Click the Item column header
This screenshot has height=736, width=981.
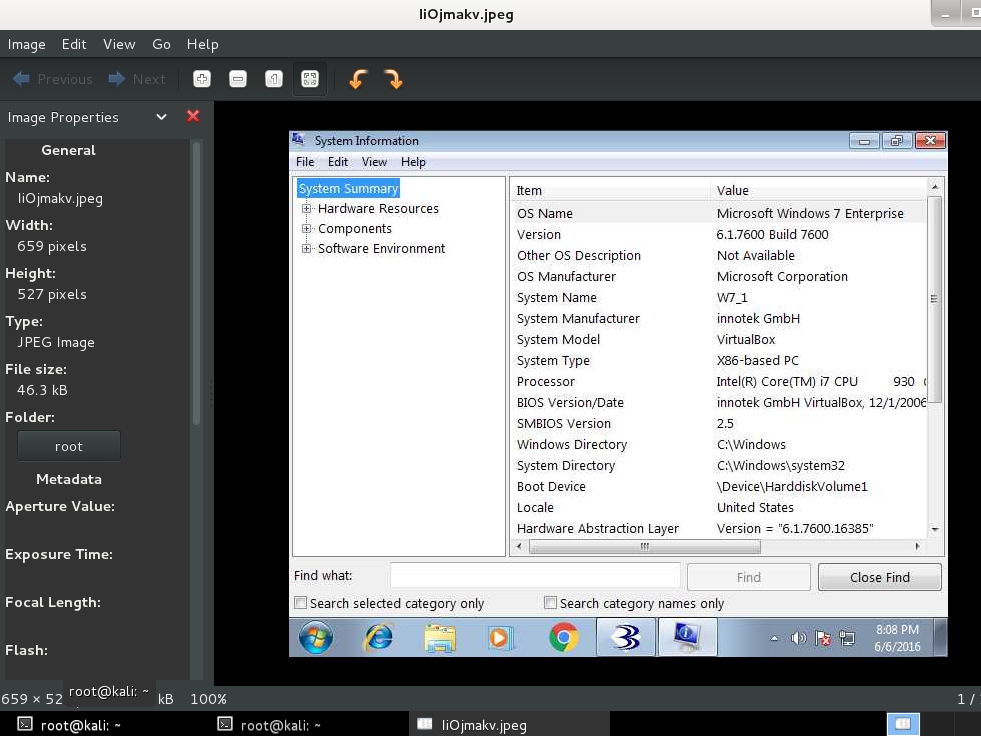coord(611,190)
